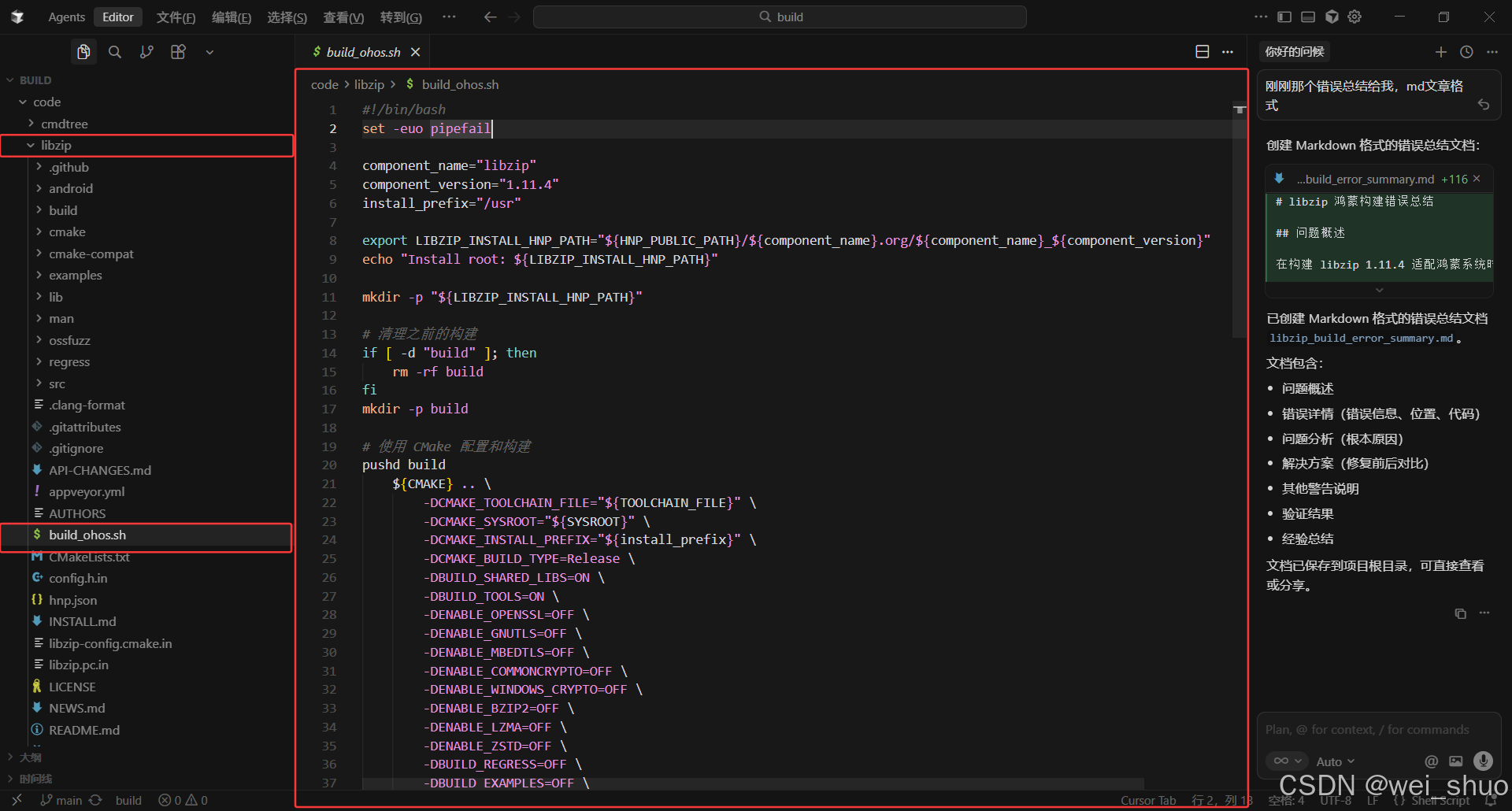1512x811 pixels.
Task: Attach an image to chat
Action: pos(1456,761)
